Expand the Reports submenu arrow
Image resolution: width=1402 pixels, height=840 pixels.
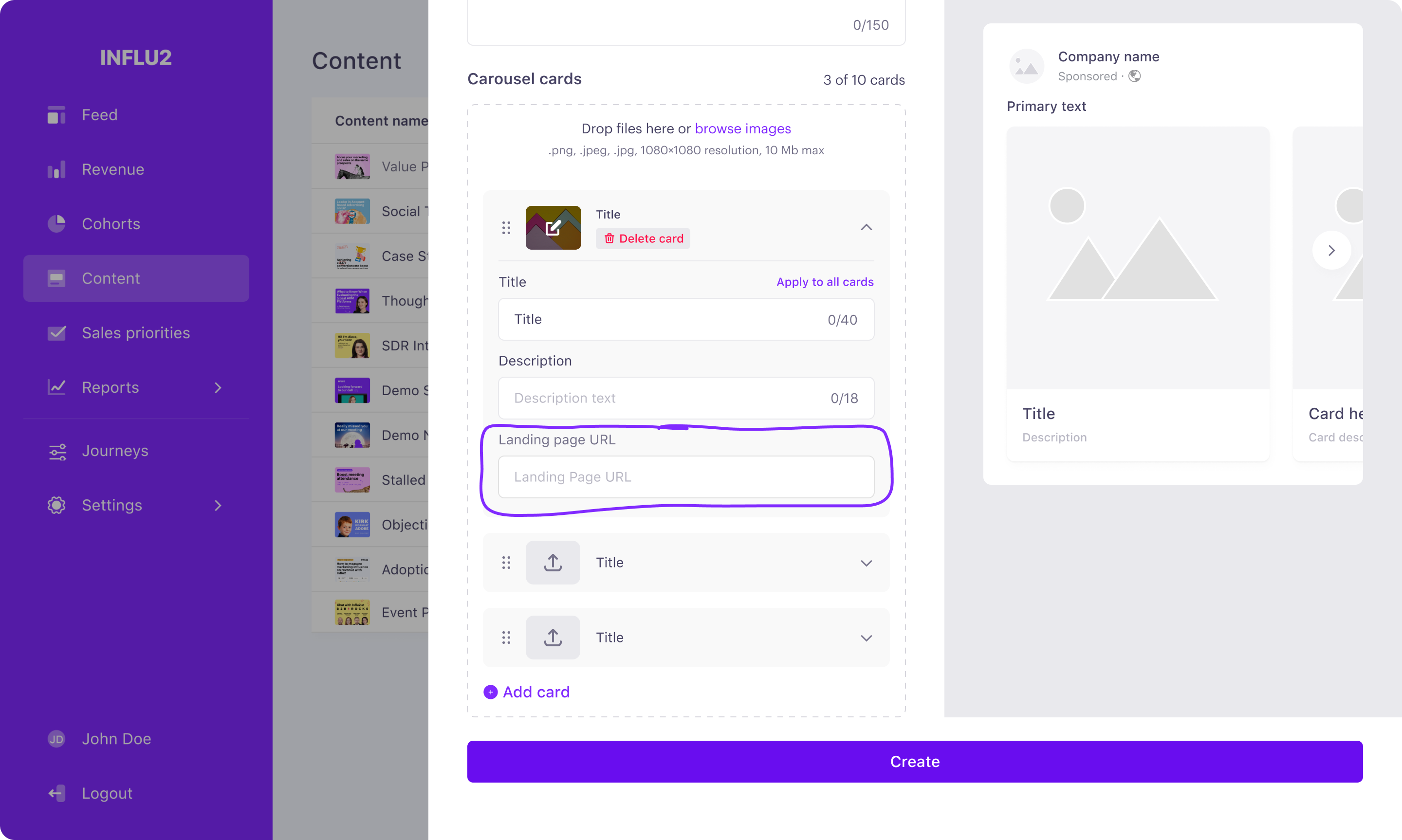[x=218, y=388]
